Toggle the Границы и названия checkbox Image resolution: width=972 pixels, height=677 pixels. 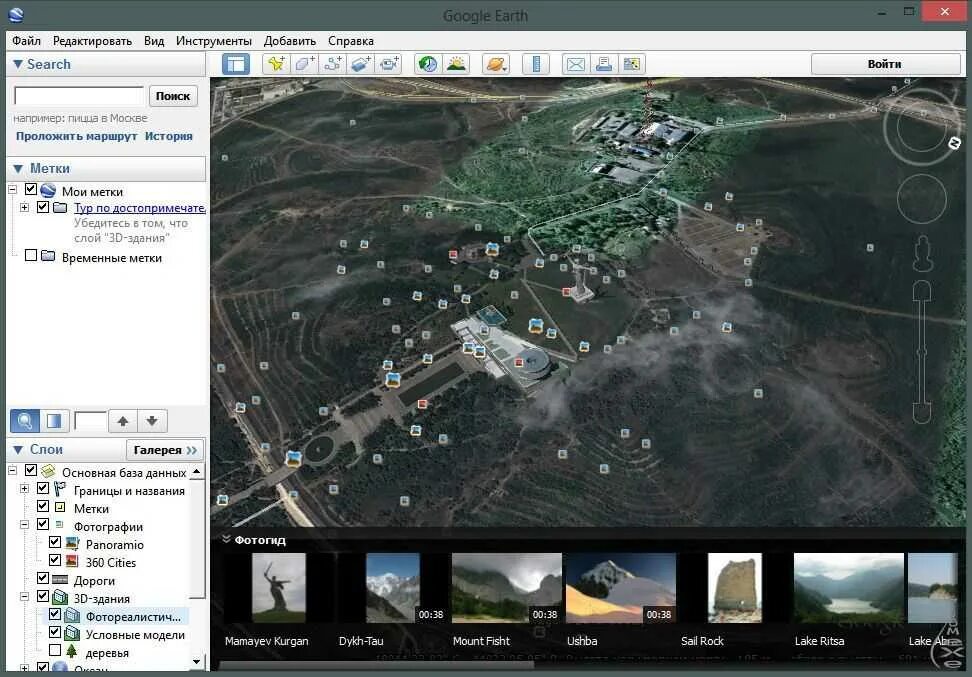coord(43,488)
